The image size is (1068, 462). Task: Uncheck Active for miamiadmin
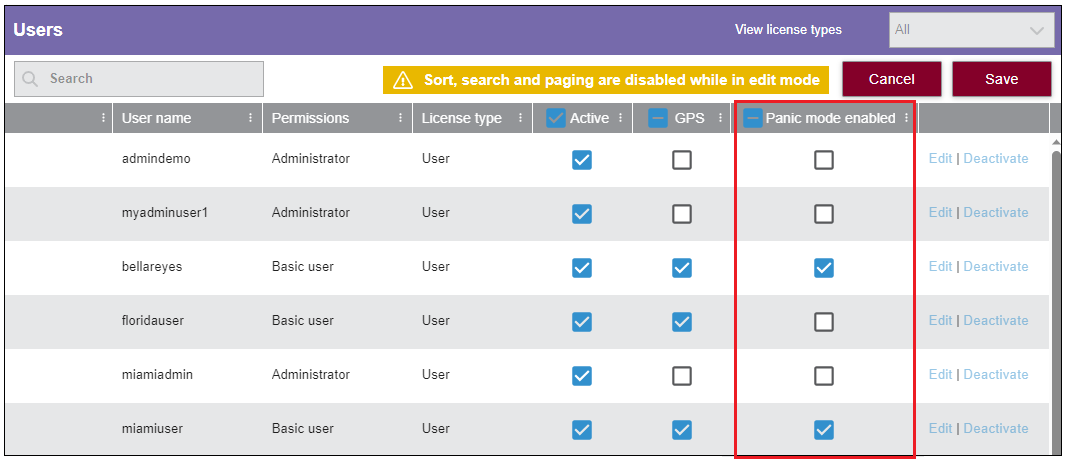pyautogui.click(x=581, y=375)
